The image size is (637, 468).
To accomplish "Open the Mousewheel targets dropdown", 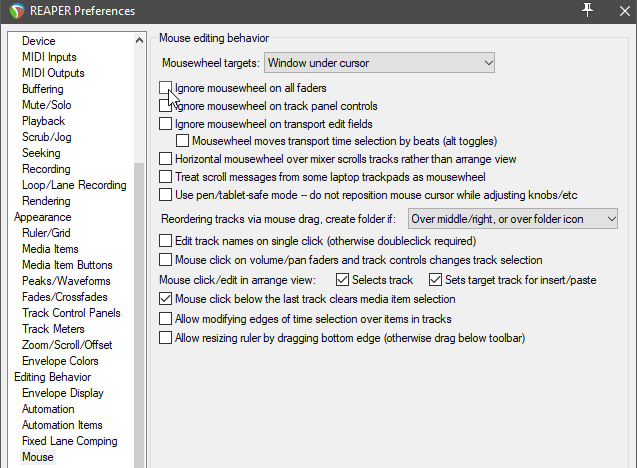I will coord(379,63).
